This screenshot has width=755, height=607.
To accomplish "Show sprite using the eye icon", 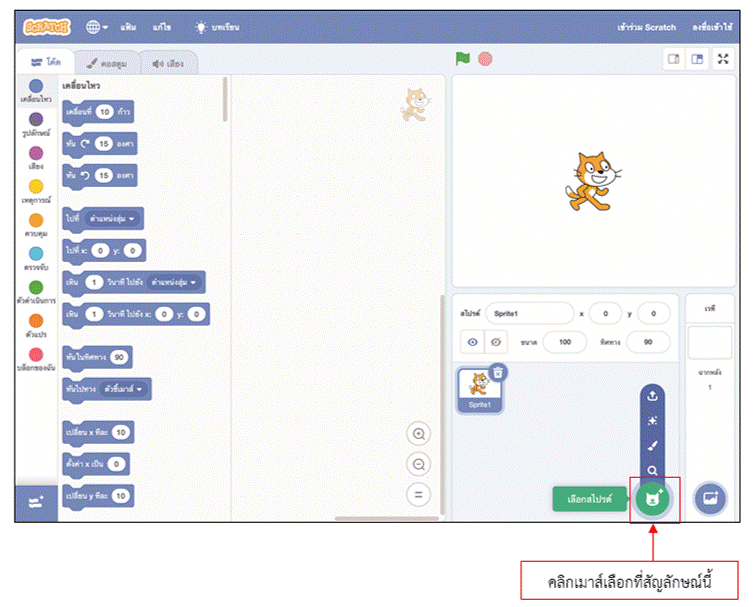I will click(474, 342).
